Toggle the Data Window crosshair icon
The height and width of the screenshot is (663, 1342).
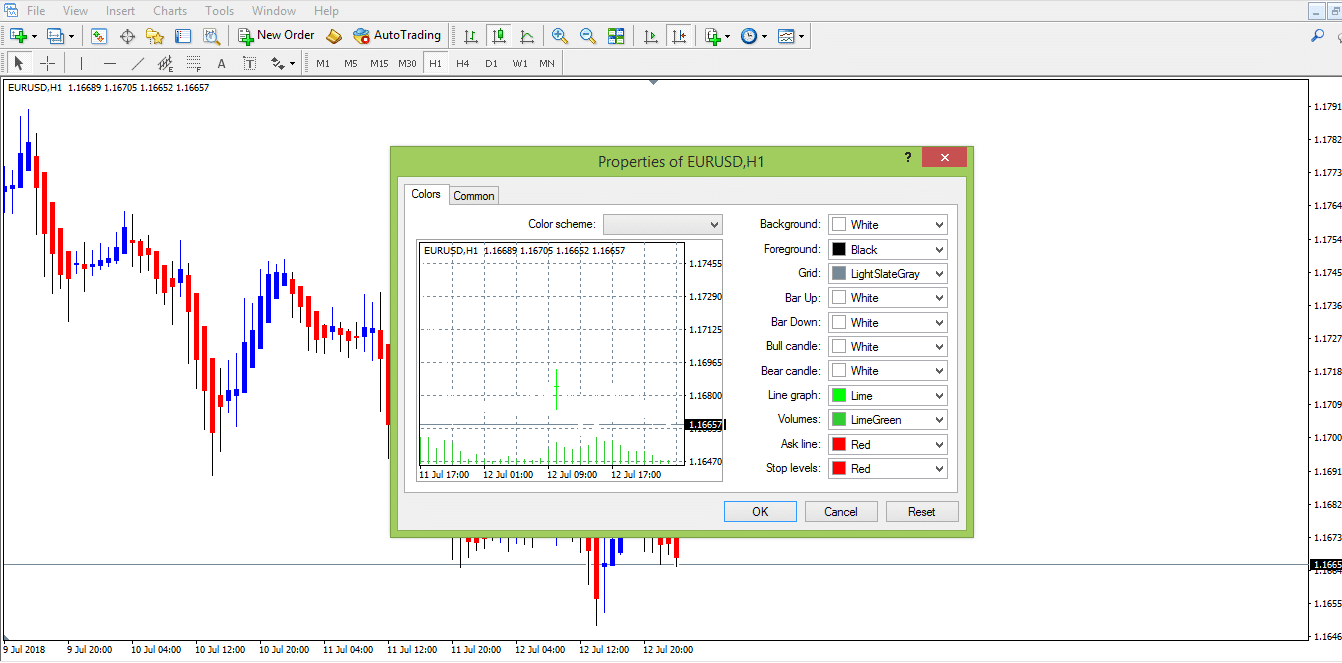[127, 36]
